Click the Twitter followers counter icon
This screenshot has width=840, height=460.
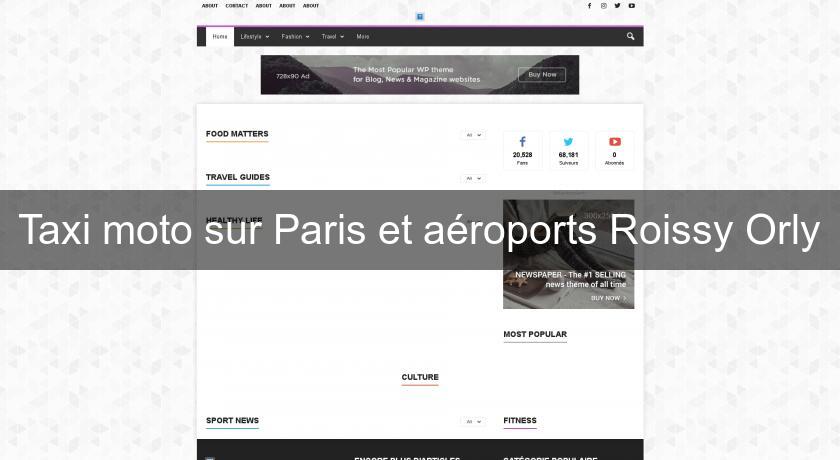568,142
